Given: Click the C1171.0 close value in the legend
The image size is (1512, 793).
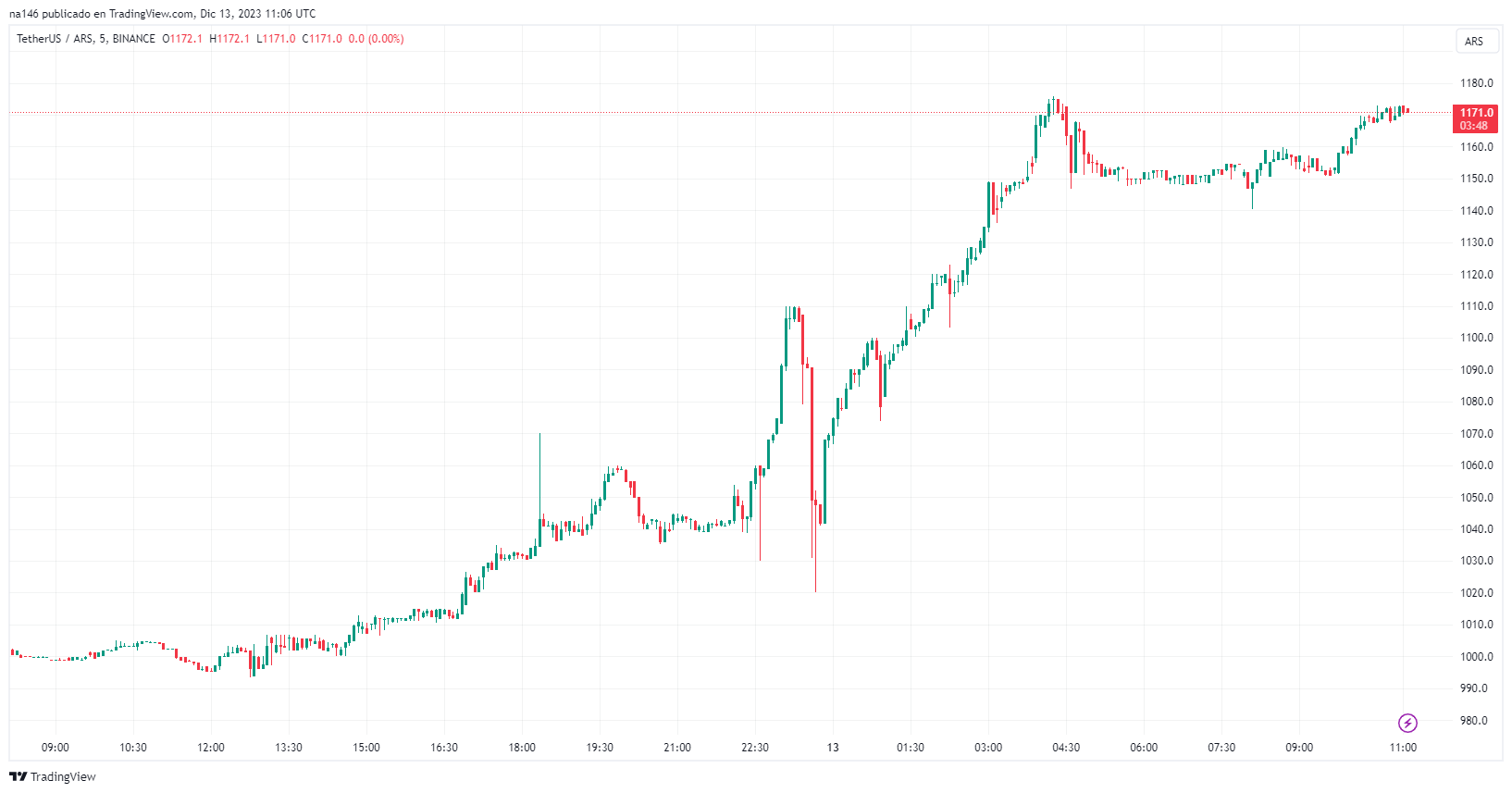Looking at the screenshot, I should pos(322,39).
